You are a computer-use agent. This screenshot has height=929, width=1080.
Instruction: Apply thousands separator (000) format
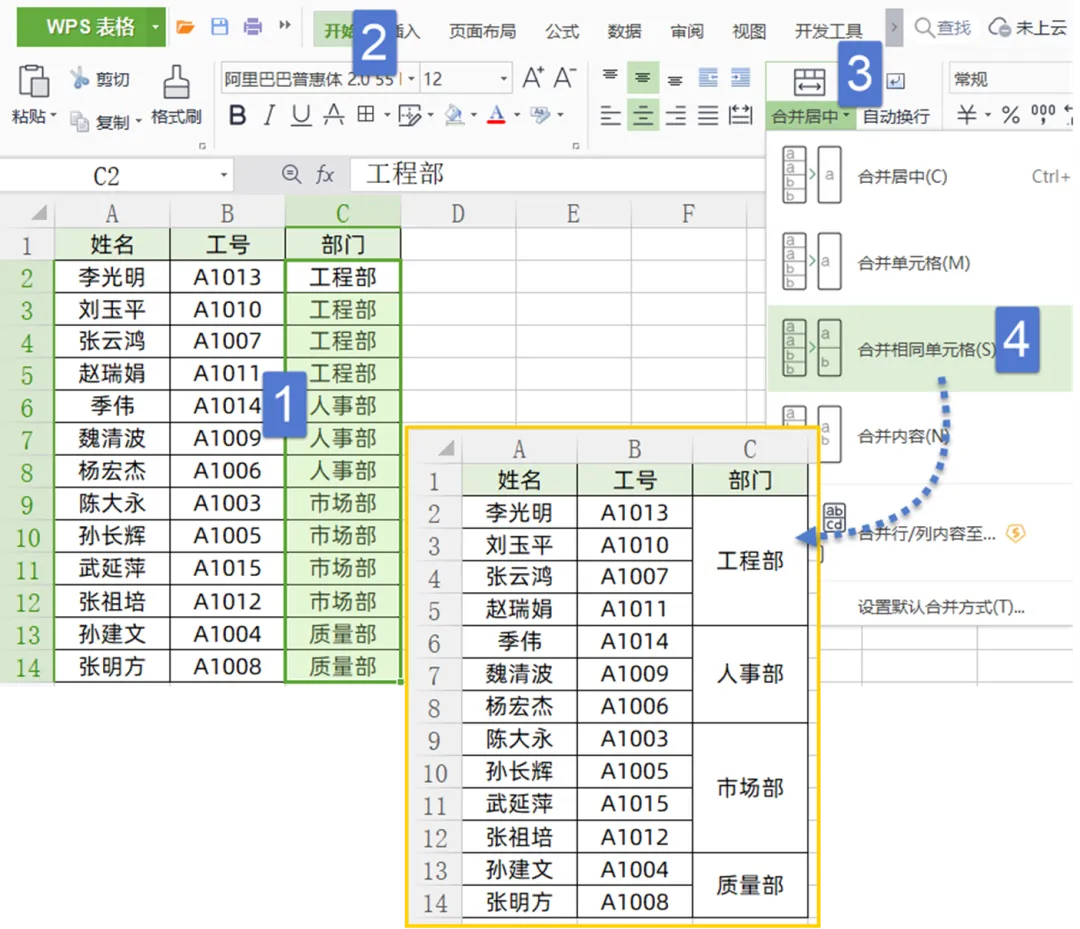coord(1042,114)
